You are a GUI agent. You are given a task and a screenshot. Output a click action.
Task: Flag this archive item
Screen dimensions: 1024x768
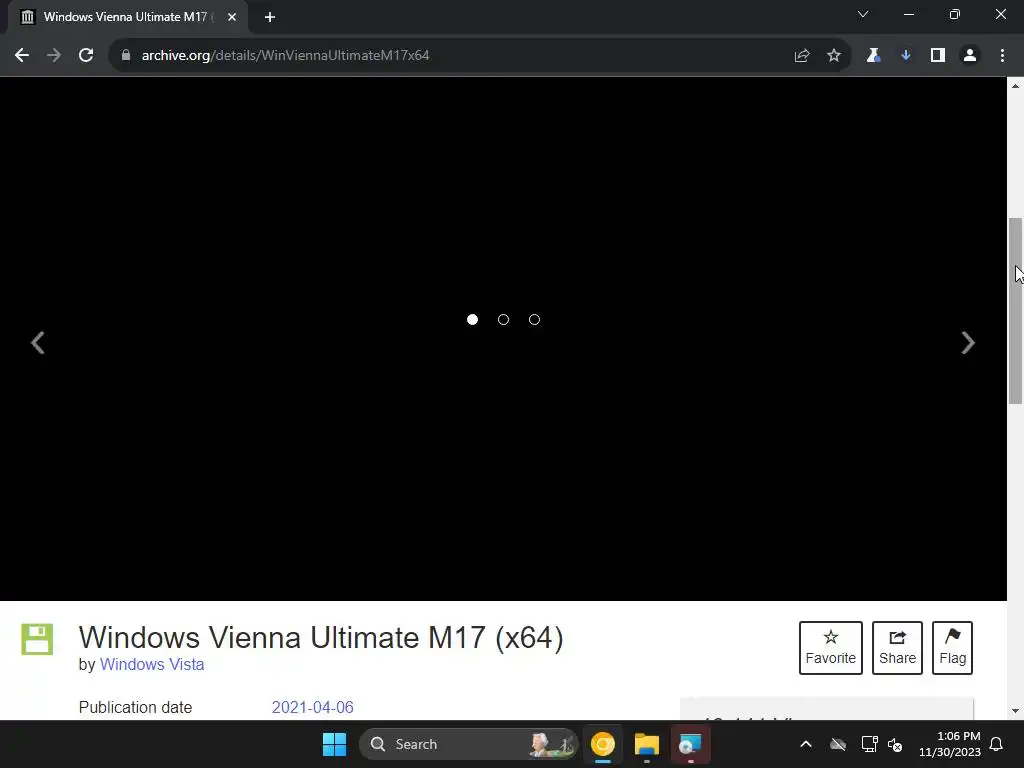pos(952,648)
